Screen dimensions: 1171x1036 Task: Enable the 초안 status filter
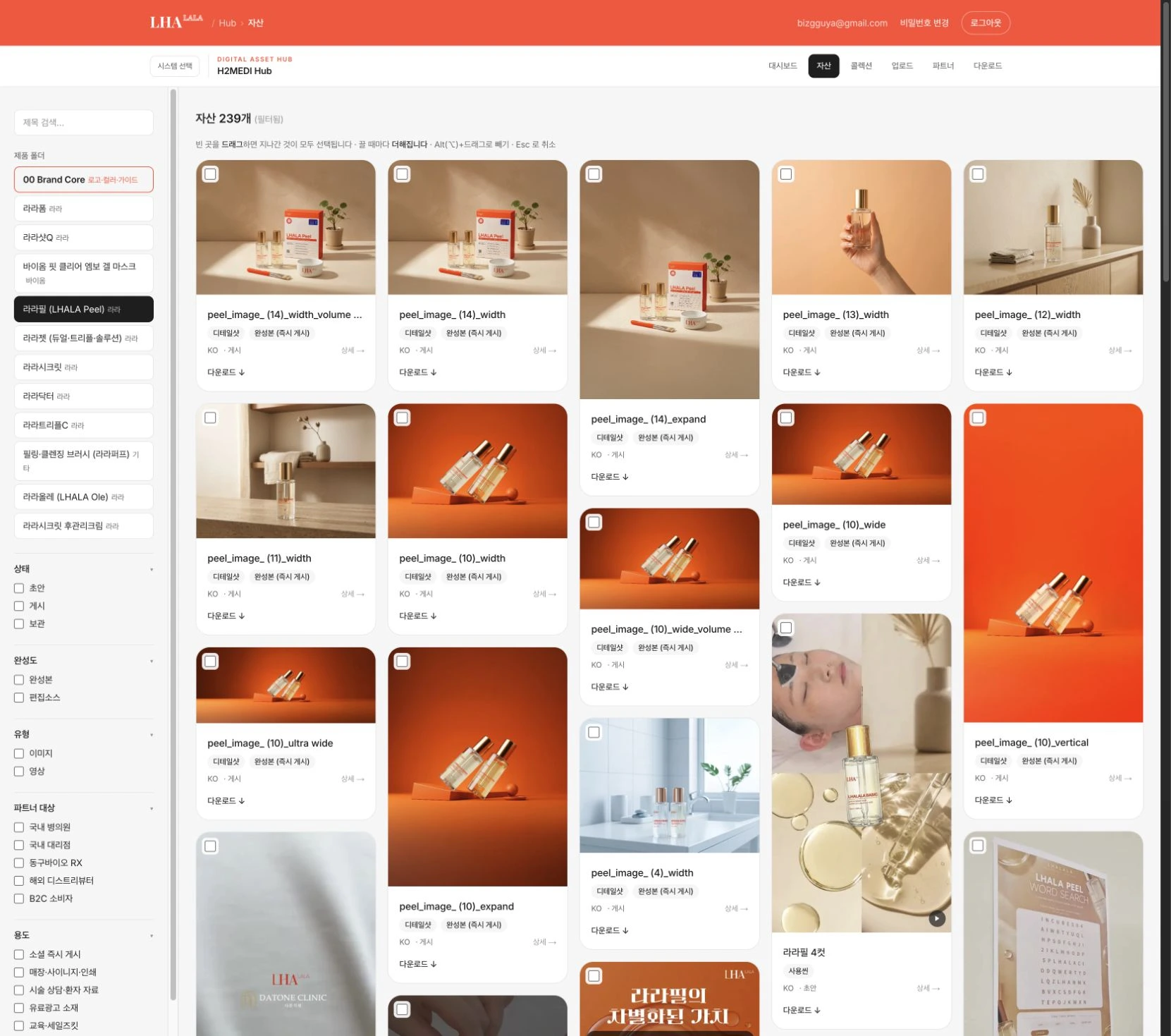pos(19,588)
